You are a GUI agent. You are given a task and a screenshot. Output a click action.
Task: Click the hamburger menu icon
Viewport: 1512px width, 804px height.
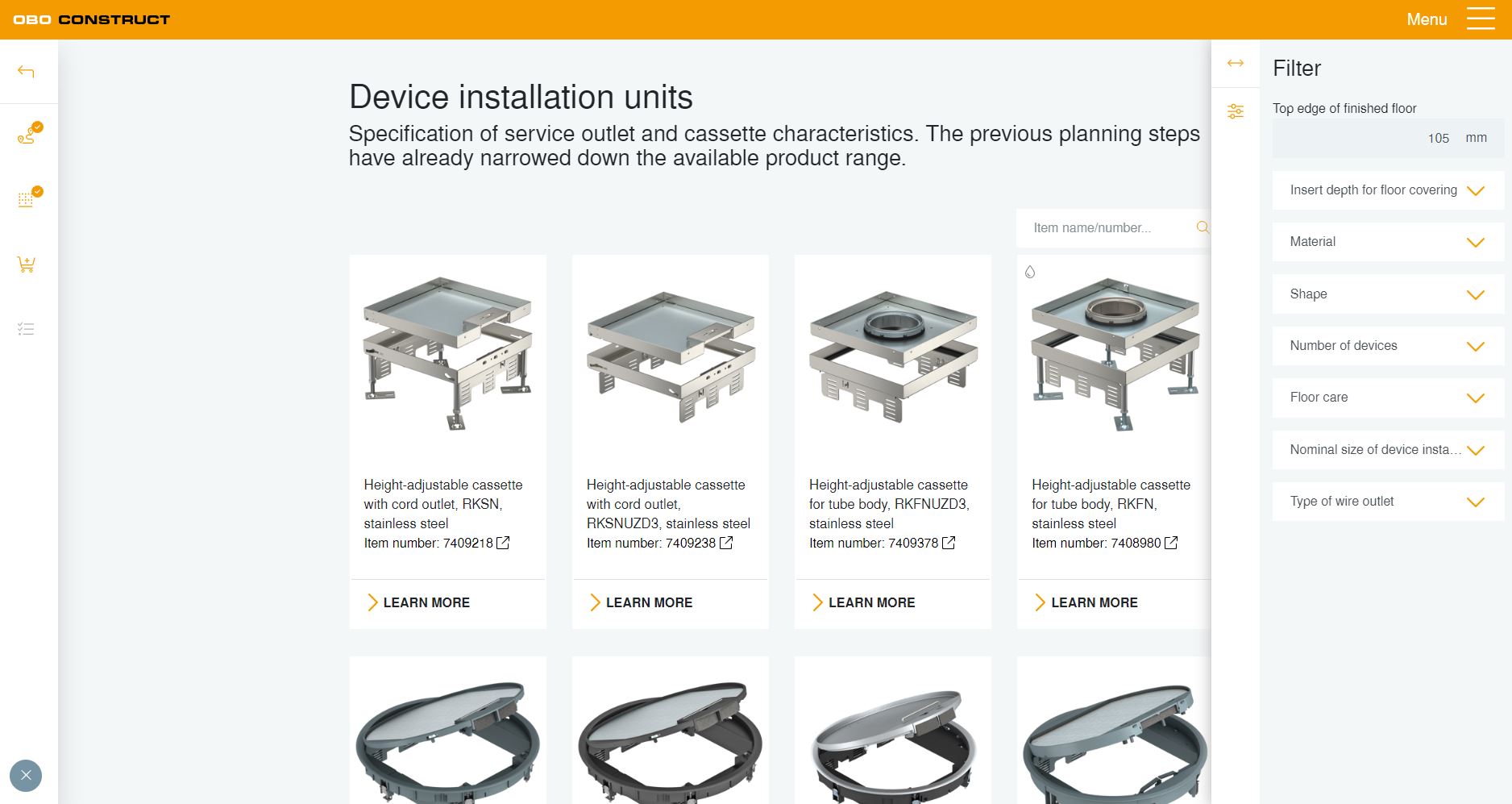(x=1481, y=19)
